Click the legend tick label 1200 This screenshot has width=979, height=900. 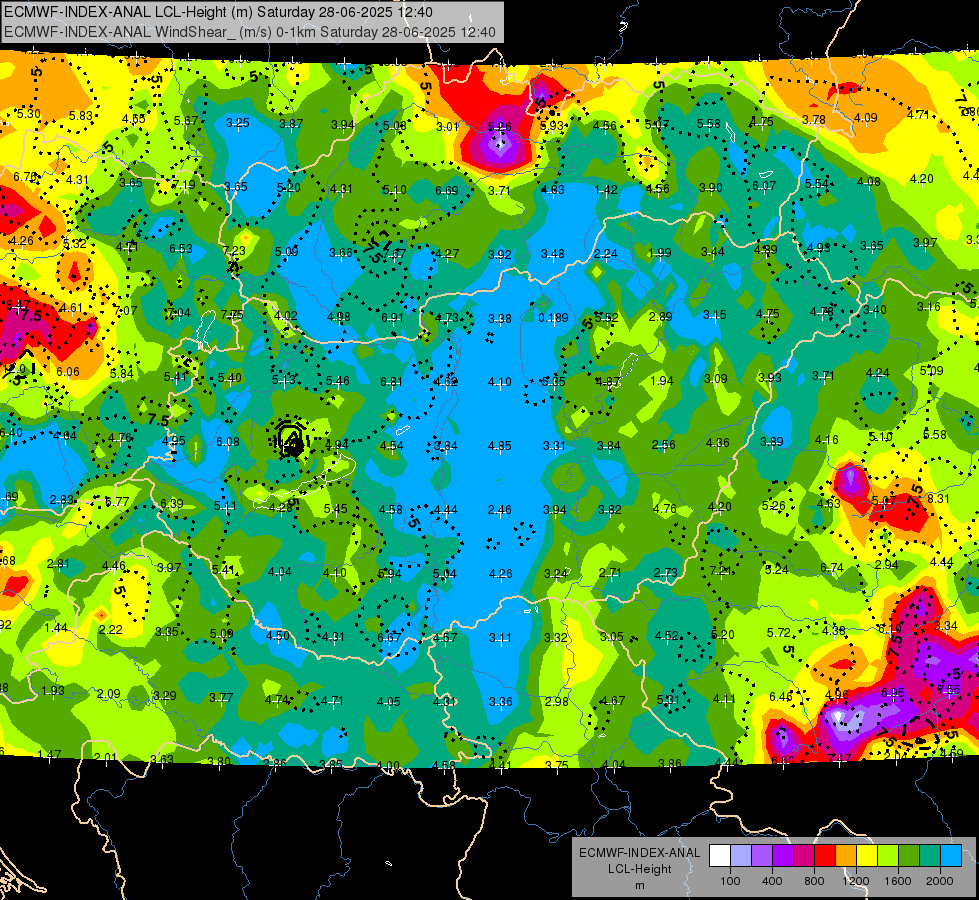[856, 881]
